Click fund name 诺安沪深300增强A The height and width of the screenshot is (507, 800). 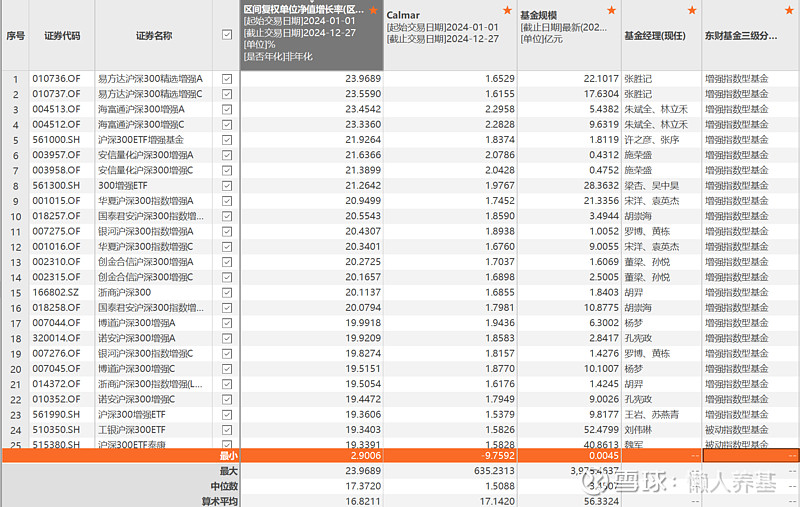[137, 338]
